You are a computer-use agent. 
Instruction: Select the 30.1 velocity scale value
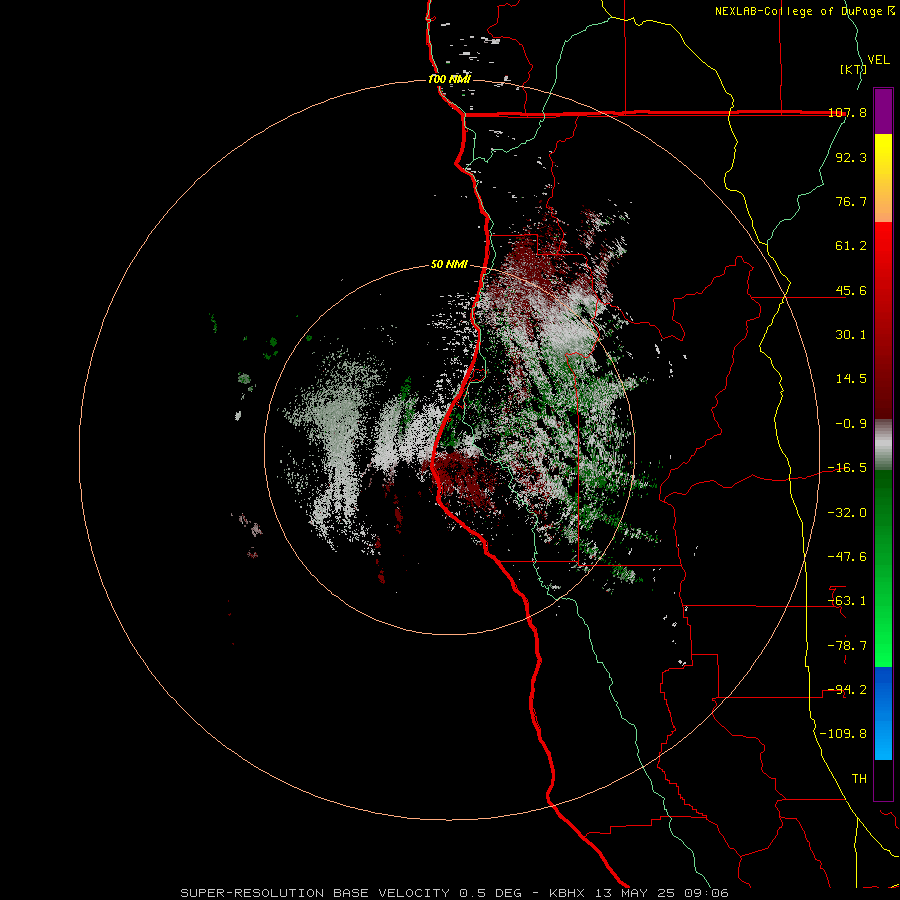tap(851, 335)
